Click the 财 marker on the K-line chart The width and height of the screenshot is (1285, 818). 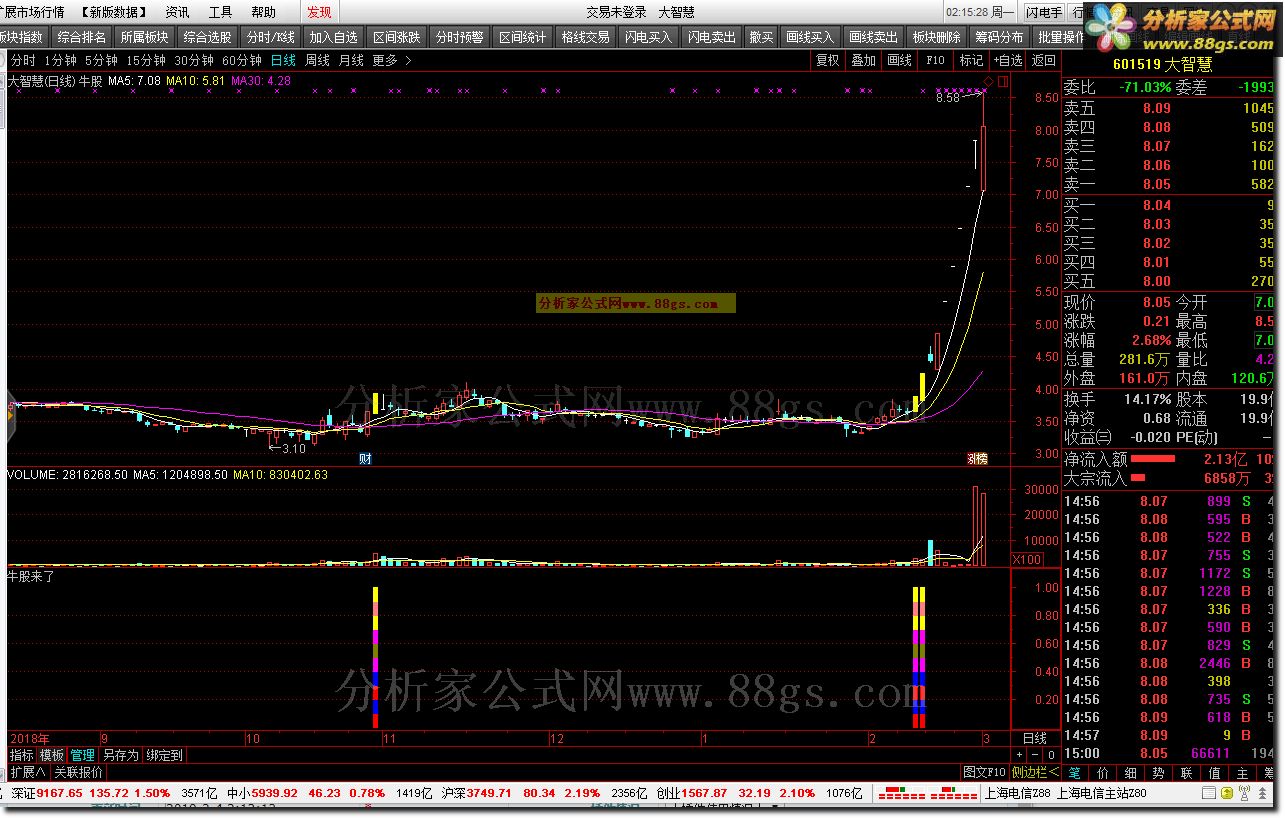[x=365, y=459]
